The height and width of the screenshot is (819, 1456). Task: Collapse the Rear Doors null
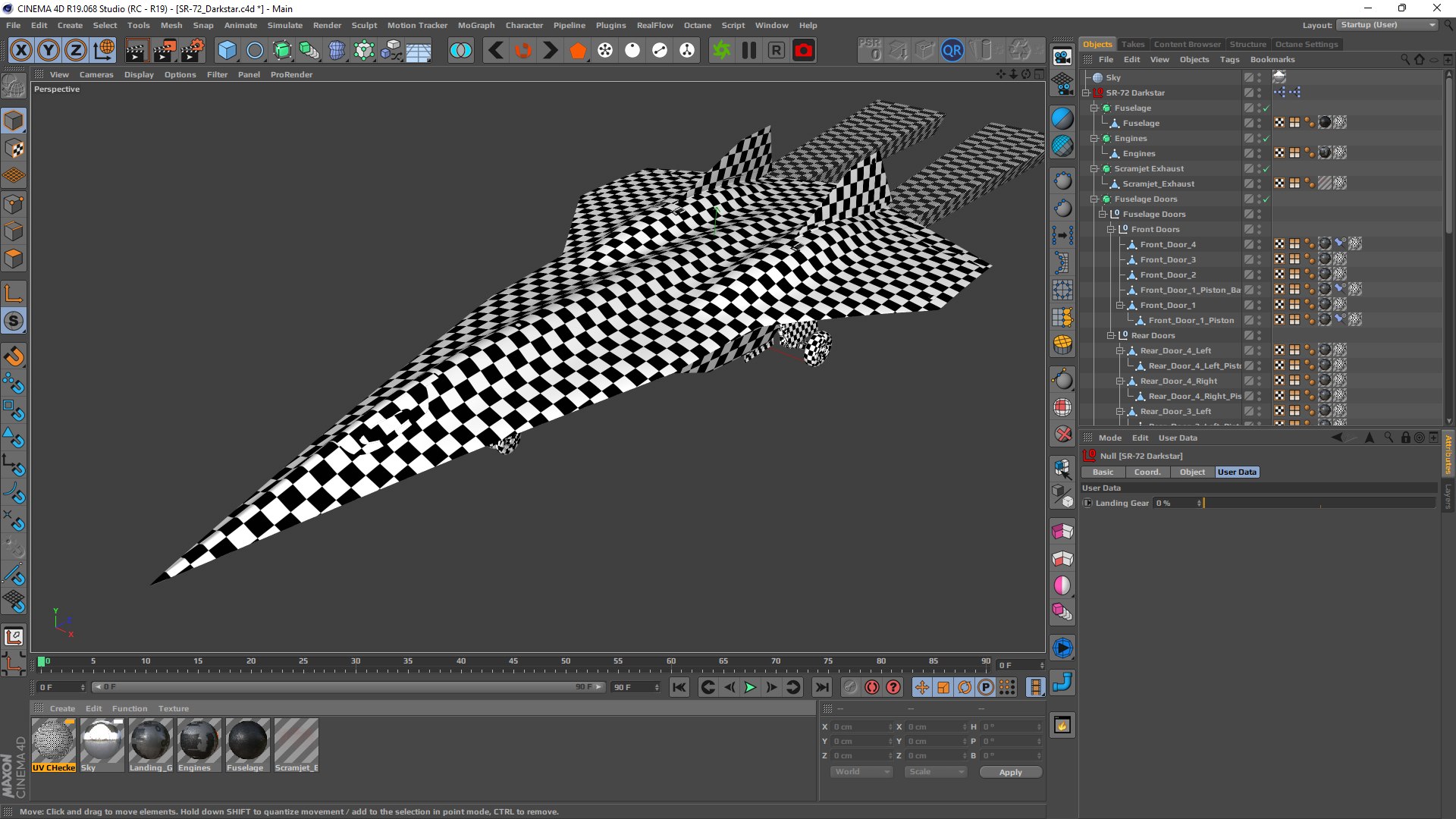click(x=1110, y=335)
